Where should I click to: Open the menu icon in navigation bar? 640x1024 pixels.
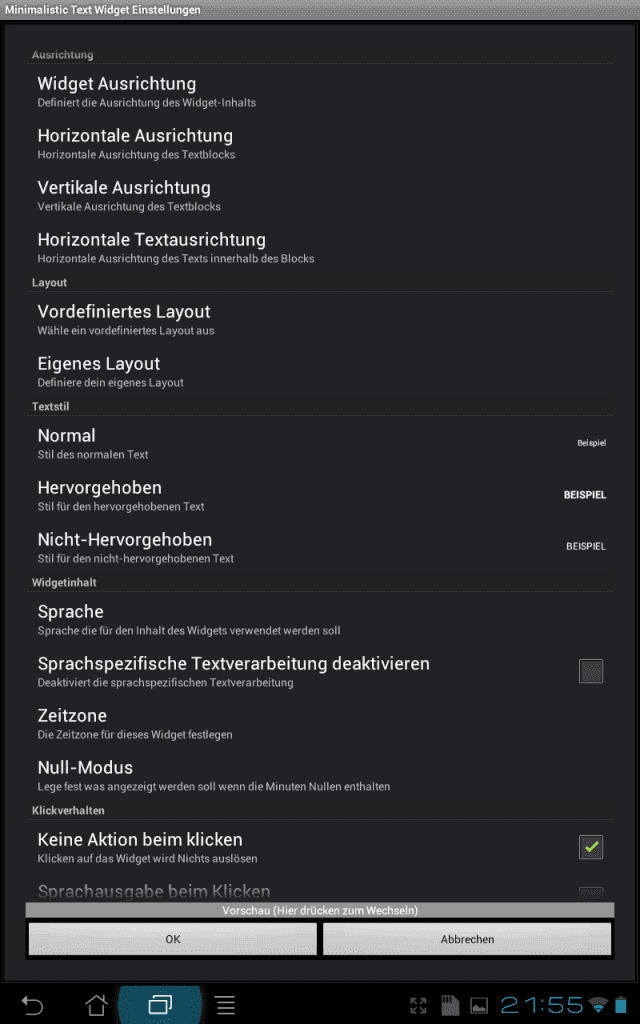225,1005
